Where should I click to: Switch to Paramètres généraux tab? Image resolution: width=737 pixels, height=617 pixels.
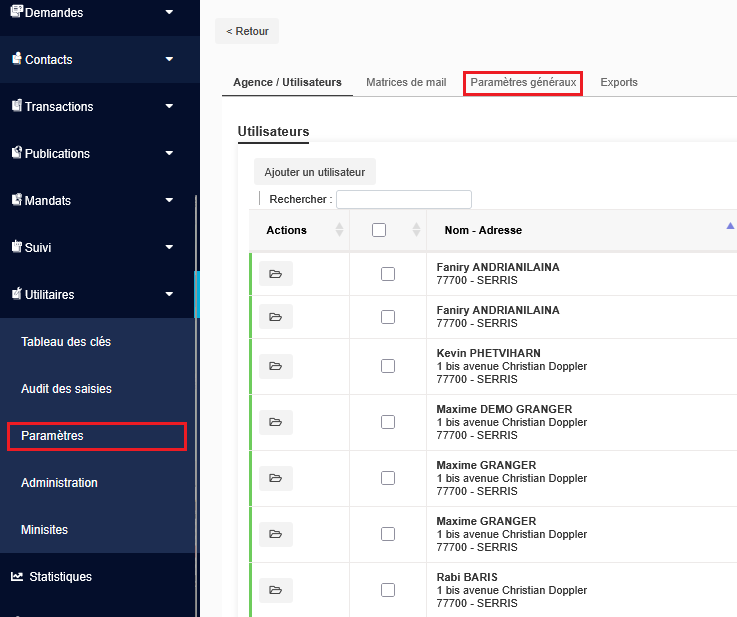click(523, 82)
